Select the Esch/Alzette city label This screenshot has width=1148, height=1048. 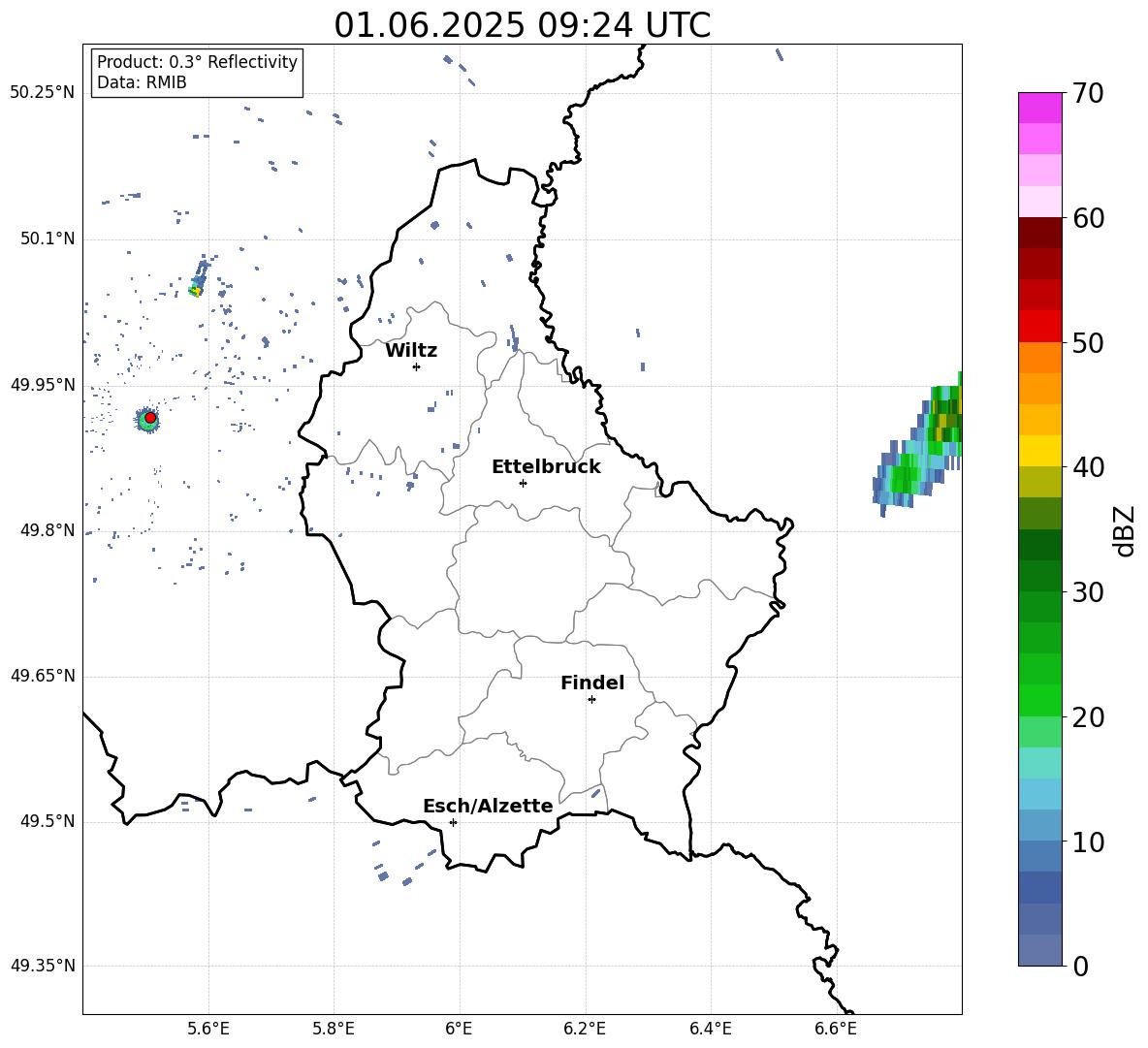[x=488, y=807]
